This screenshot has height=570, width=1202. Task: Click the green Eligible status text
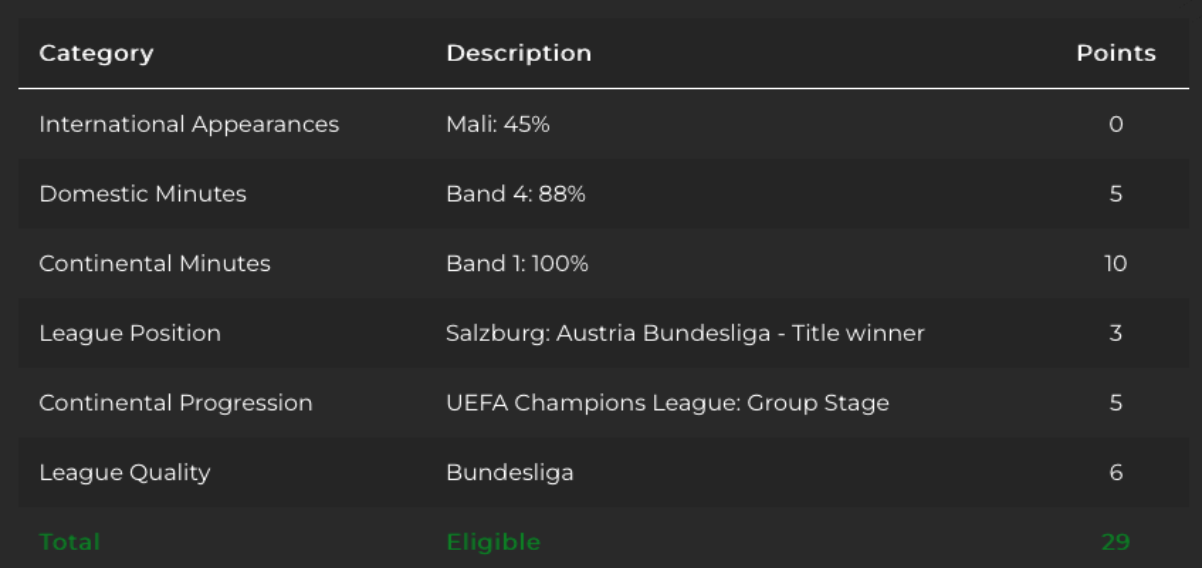493,542
